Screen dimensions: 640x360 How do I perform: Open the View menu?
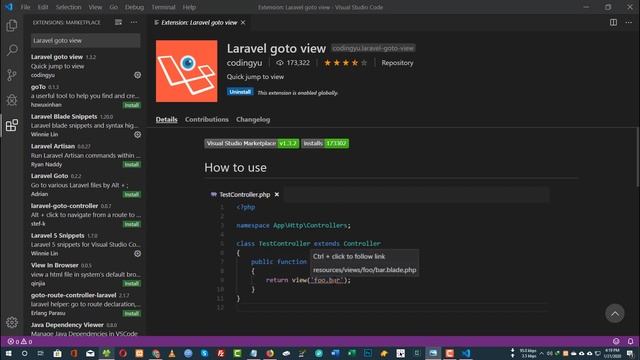[x=95, y=7]
